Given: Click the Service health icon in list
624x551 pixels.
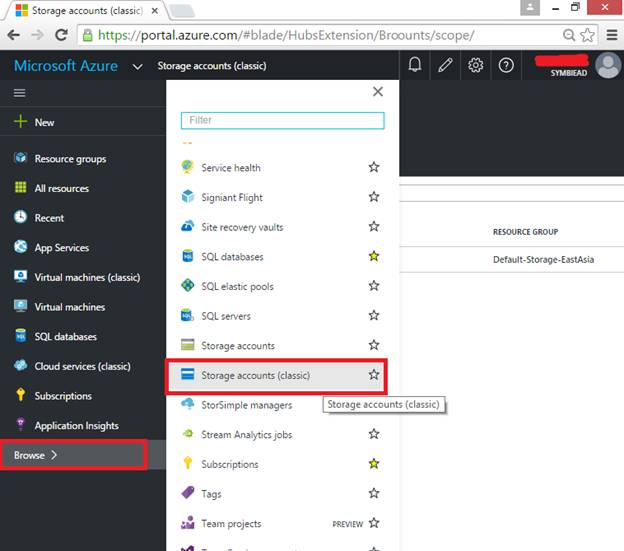Looking at the screenshot, I should click(x=187, y=167).
